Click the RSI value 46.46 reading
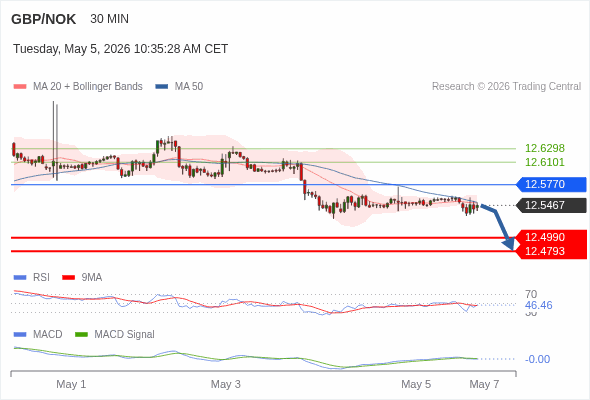Image resolution: width=590 pixels, height=400 pixels. pos(538,305)
